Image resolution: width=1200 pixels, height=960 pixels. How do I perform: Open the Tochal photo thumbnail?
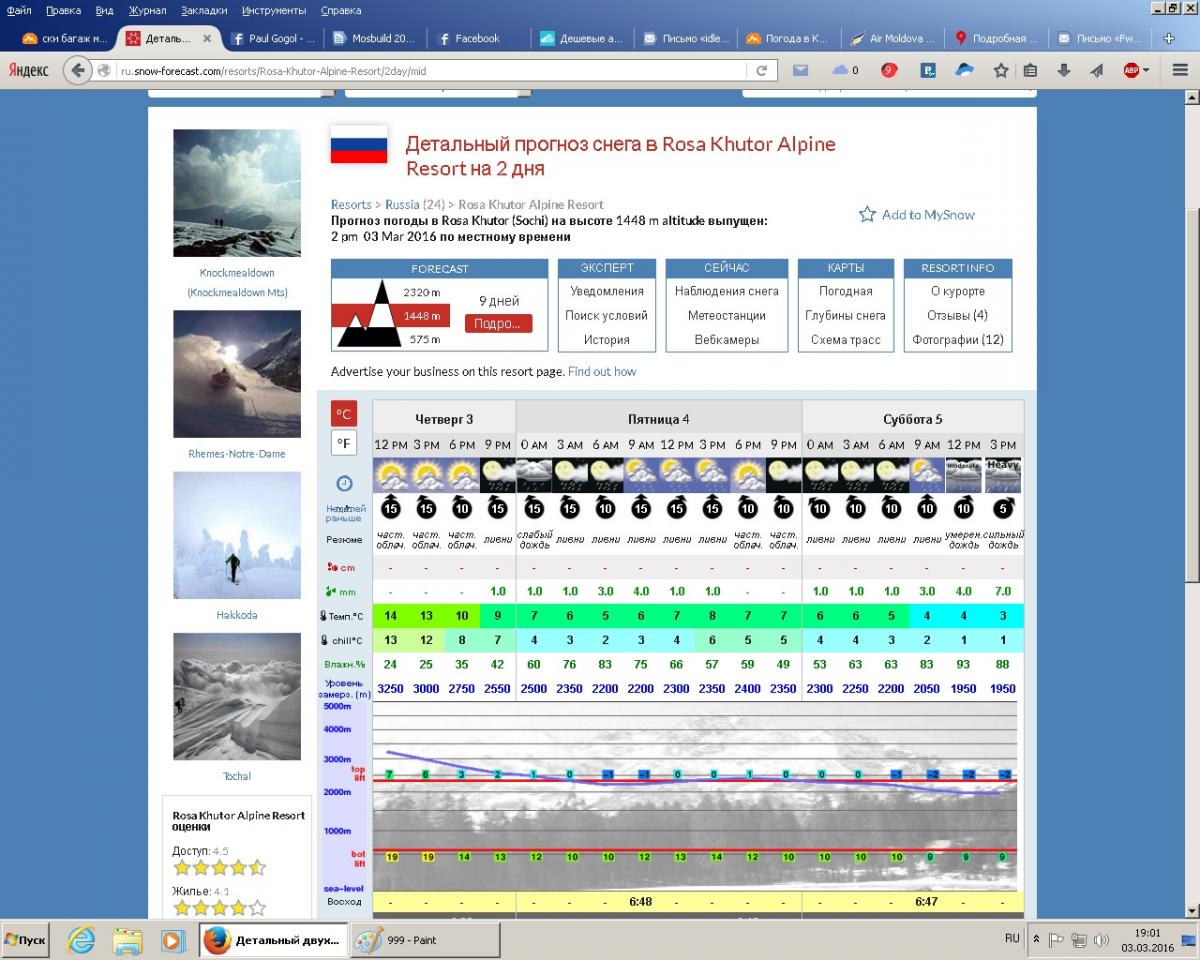237,696
